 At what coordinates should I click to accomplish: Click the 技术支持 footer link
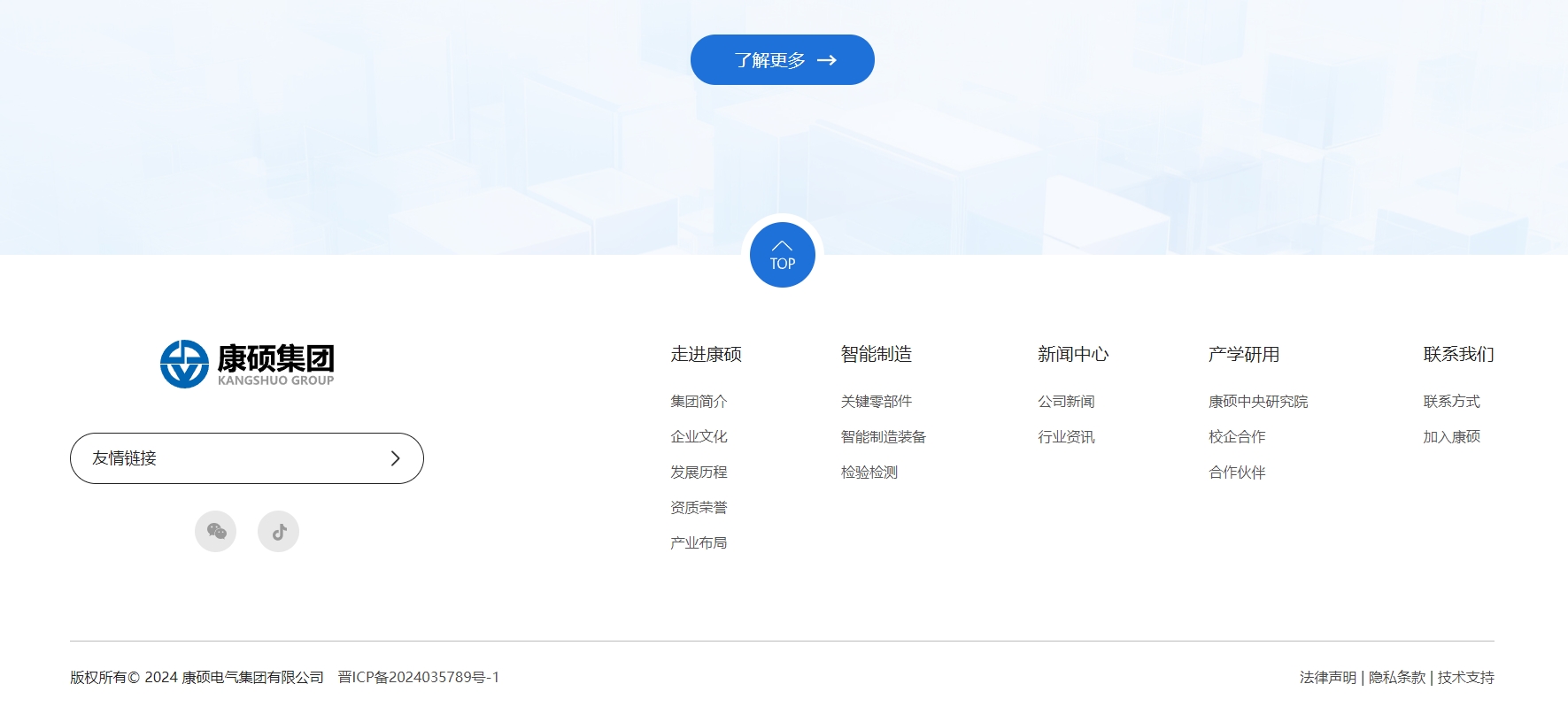(x=1466, y=678)
